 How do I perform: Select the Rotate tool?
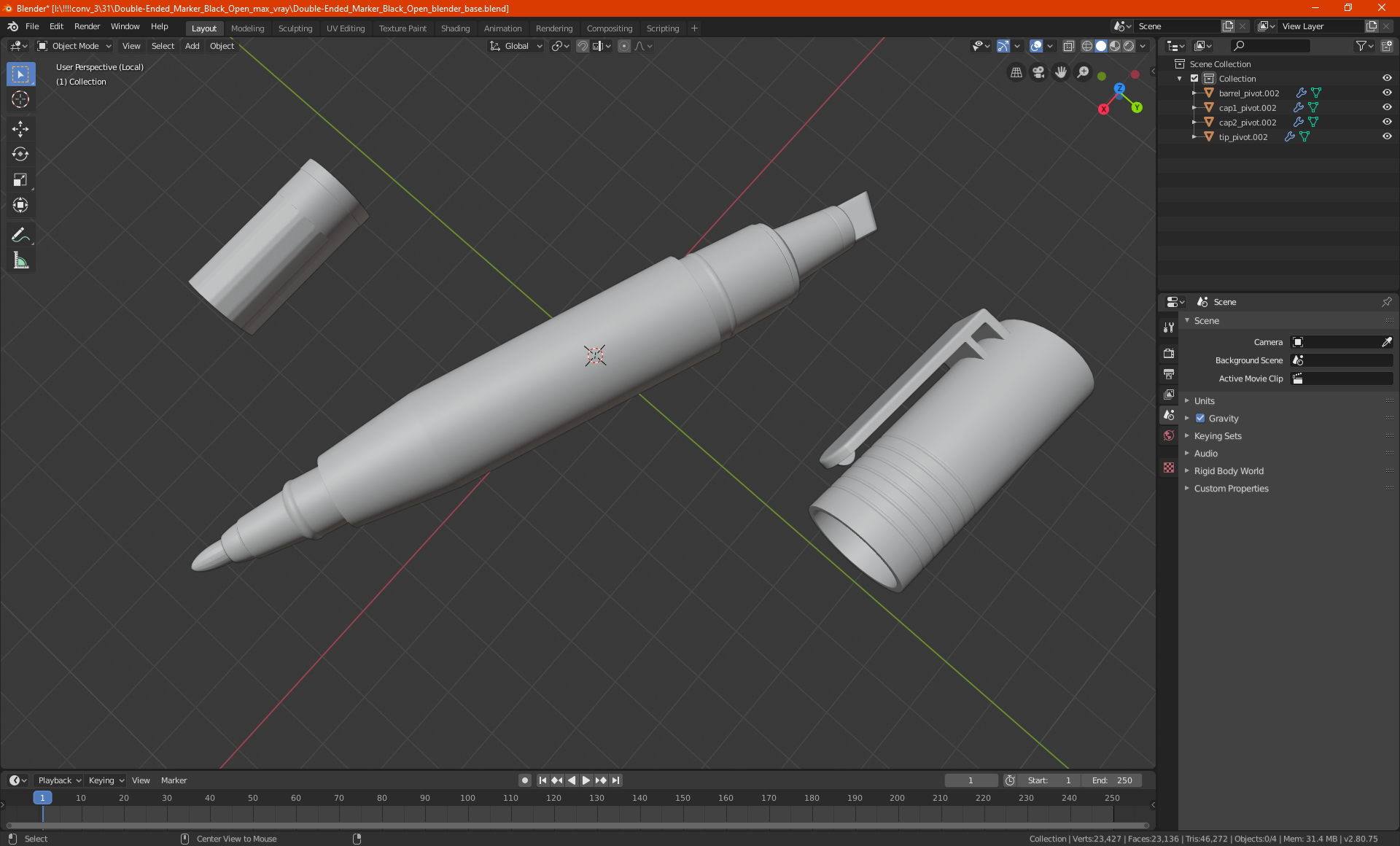coord(20,154)
